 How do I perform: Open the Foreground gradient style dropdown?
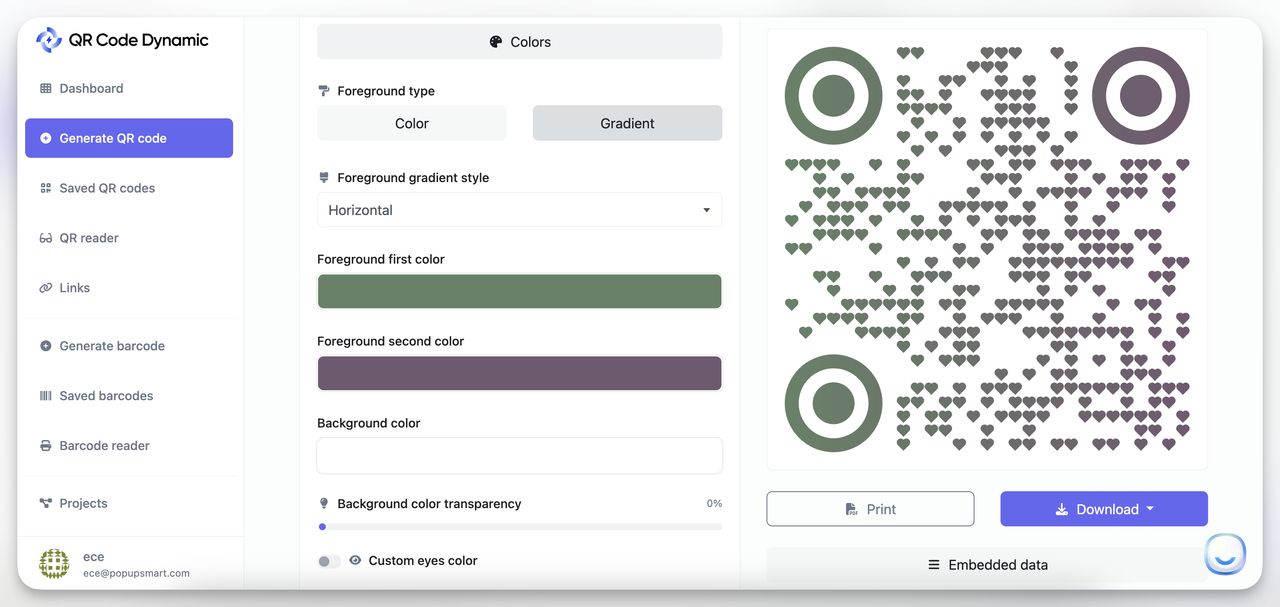point(519,210)
